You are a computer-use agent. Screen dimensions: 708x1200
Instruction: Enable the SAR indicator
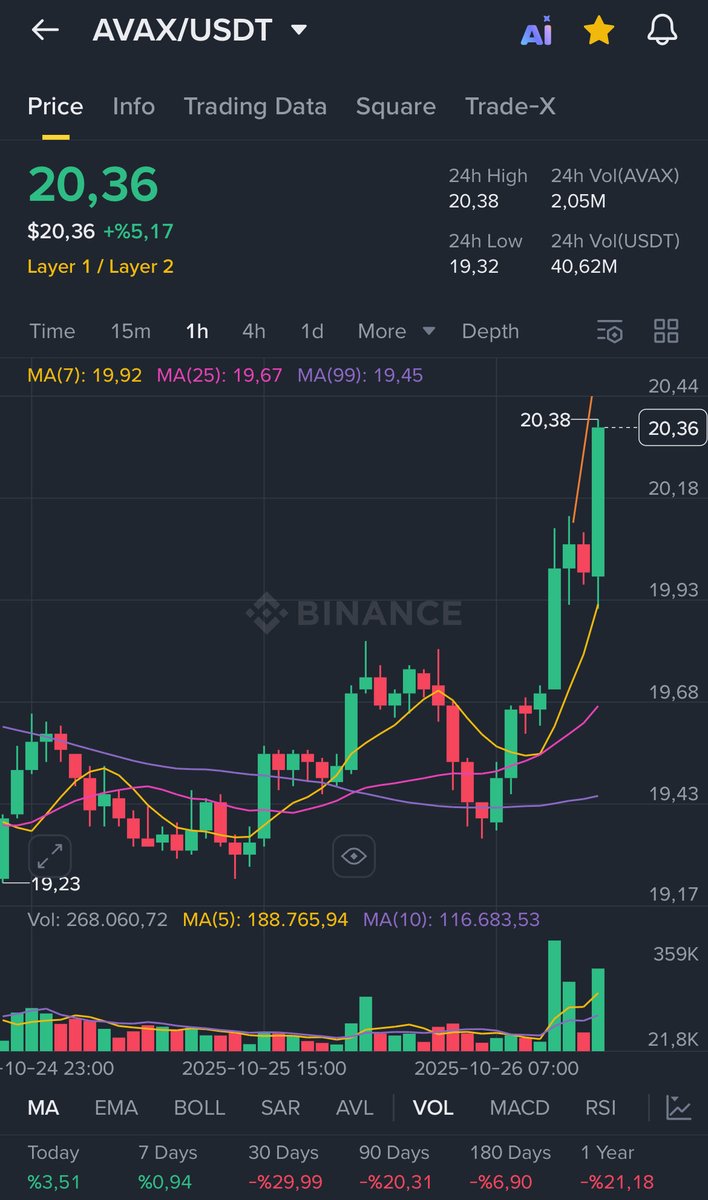[280, 1107]
